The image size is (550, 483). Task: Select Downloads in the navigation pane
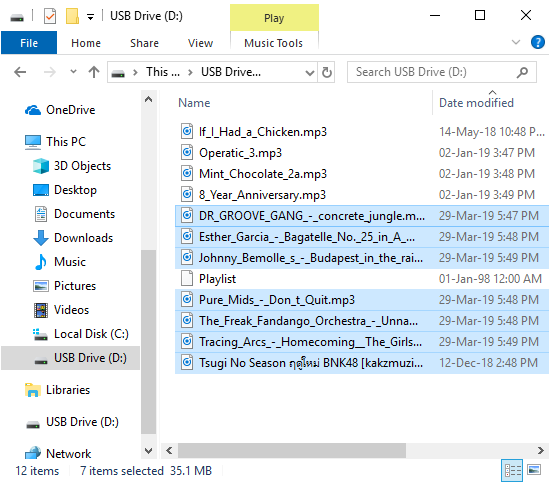(x=83, y=238)
